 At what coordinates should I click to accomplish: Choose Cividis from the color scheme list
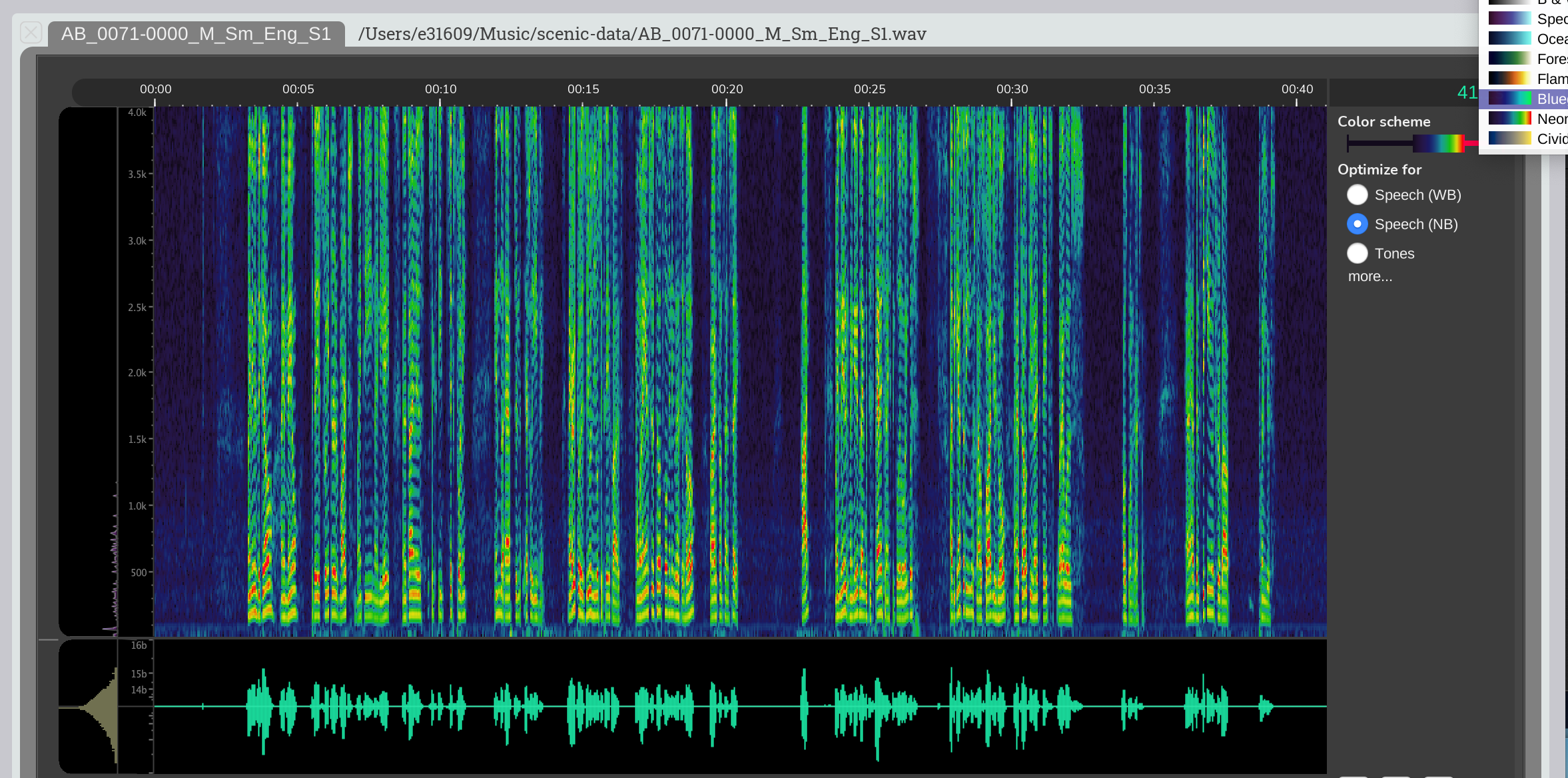click(x=1545, y=139)
